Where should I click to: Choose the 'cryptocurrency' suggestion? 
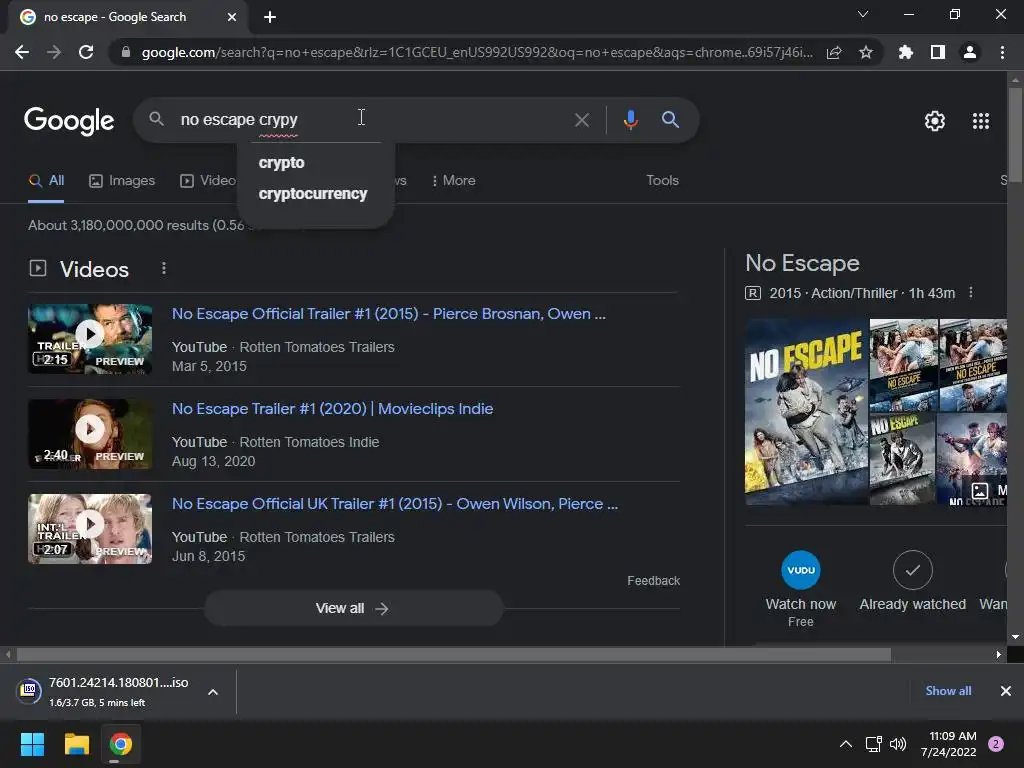click(313, 194)
